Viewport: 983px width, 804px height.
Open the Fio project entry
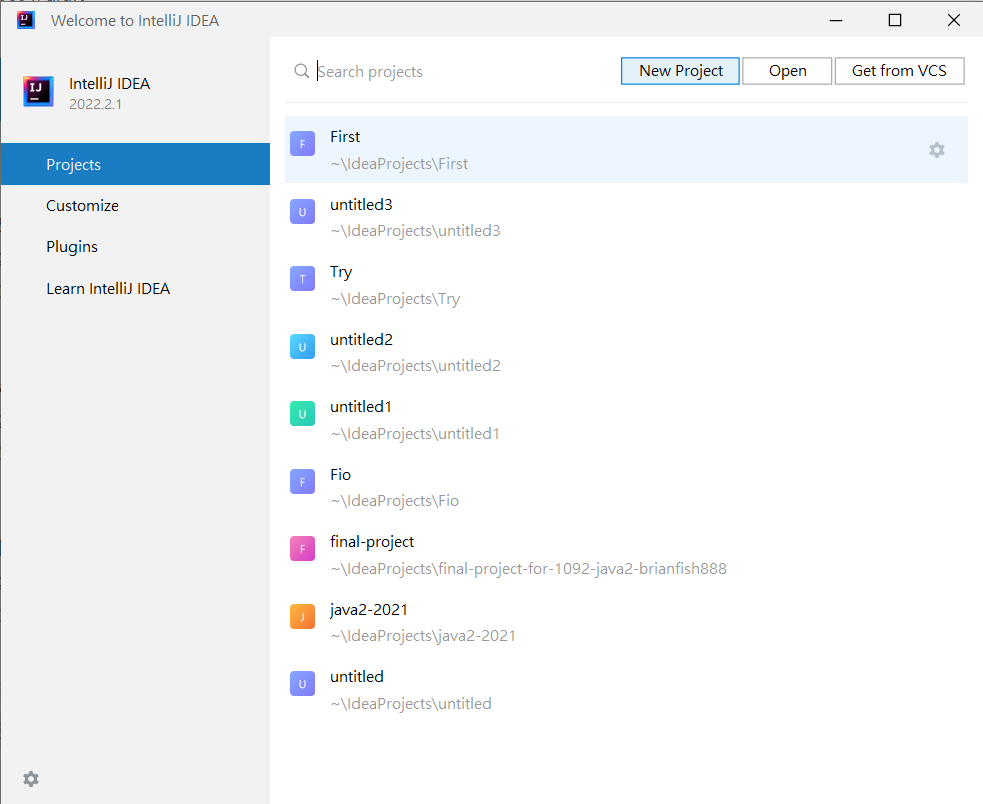pos(626,487)
